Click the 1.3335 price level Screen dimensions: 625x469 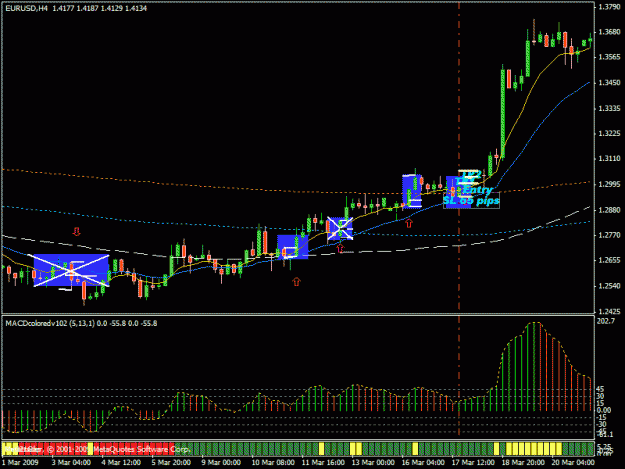[609, 108]
